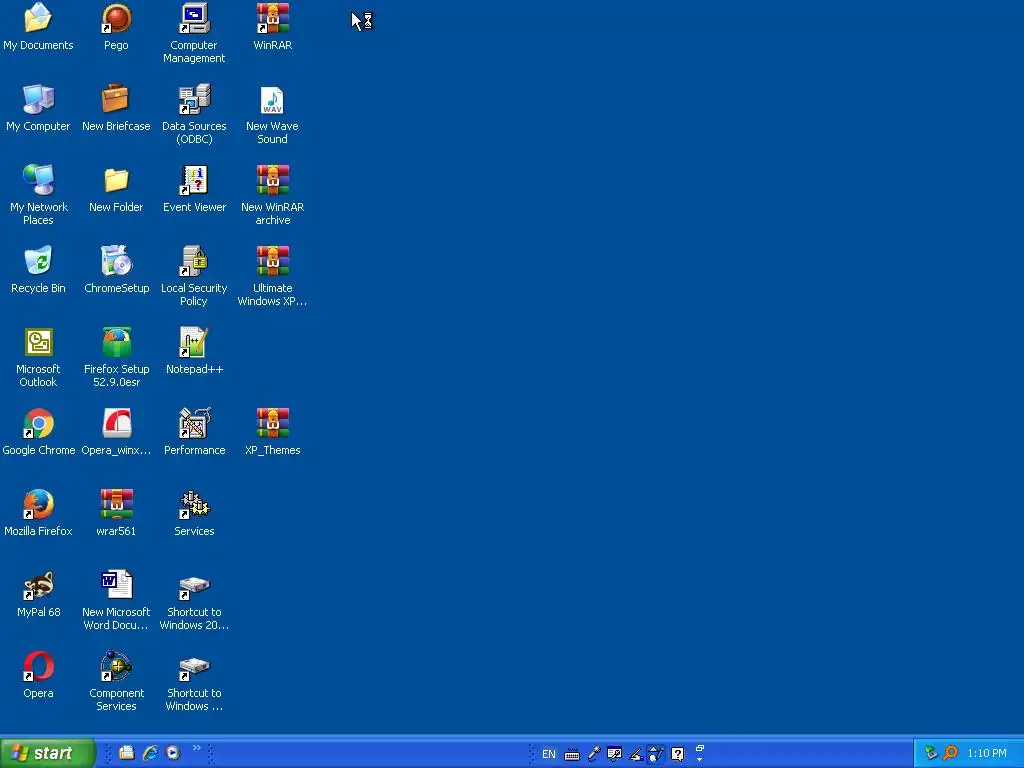Select the Services shortcut icon
1024x768 pixels.
coord(194,513)
